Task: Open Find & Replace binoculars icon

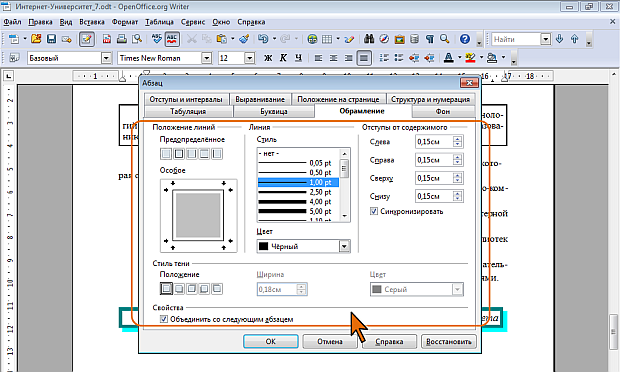Action: (x=369, y=39)
